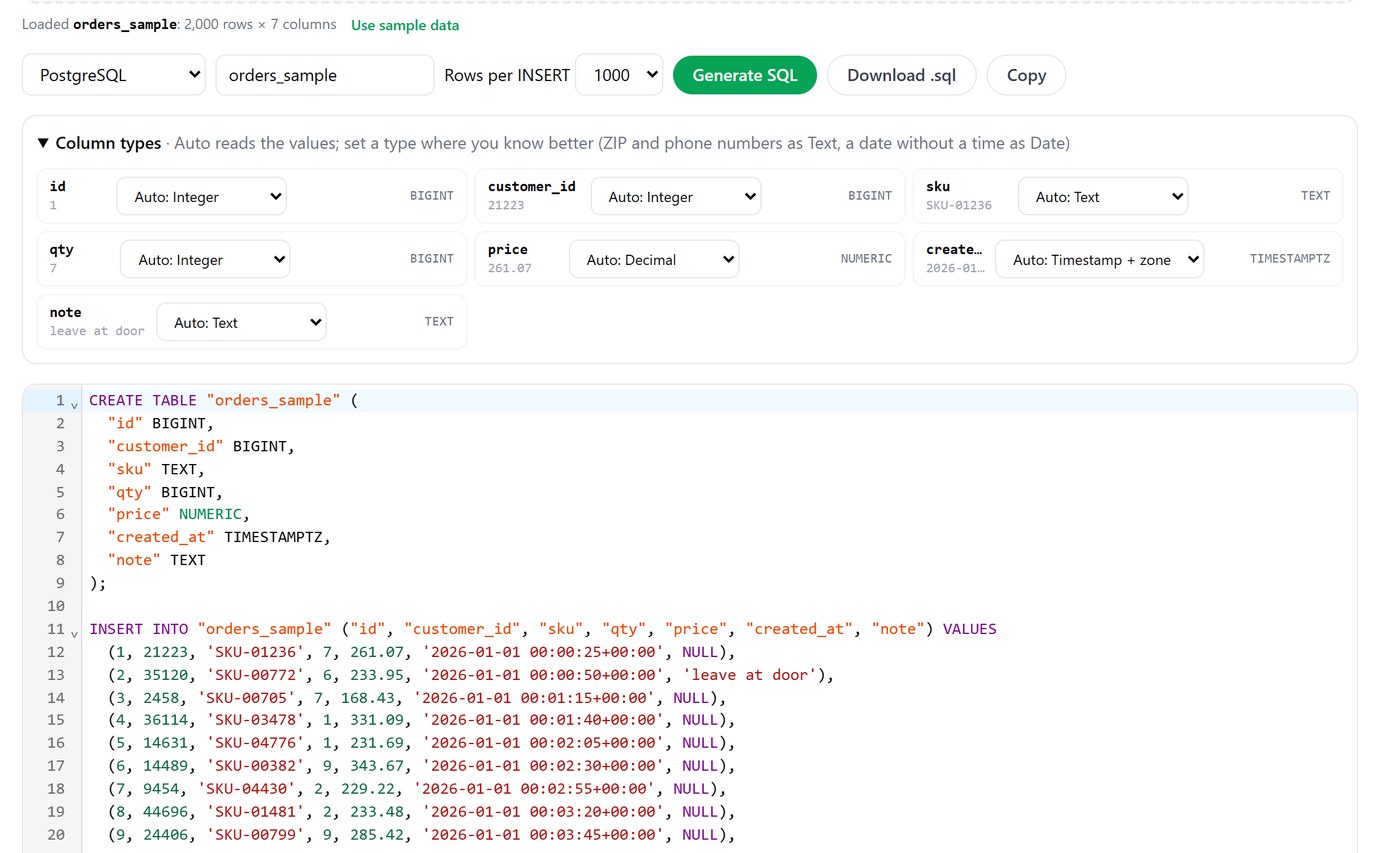The height and width of the screenshot is (853, 1380).
Task: Open the type dropdown for customer_id column
Action: pos(676,197)
